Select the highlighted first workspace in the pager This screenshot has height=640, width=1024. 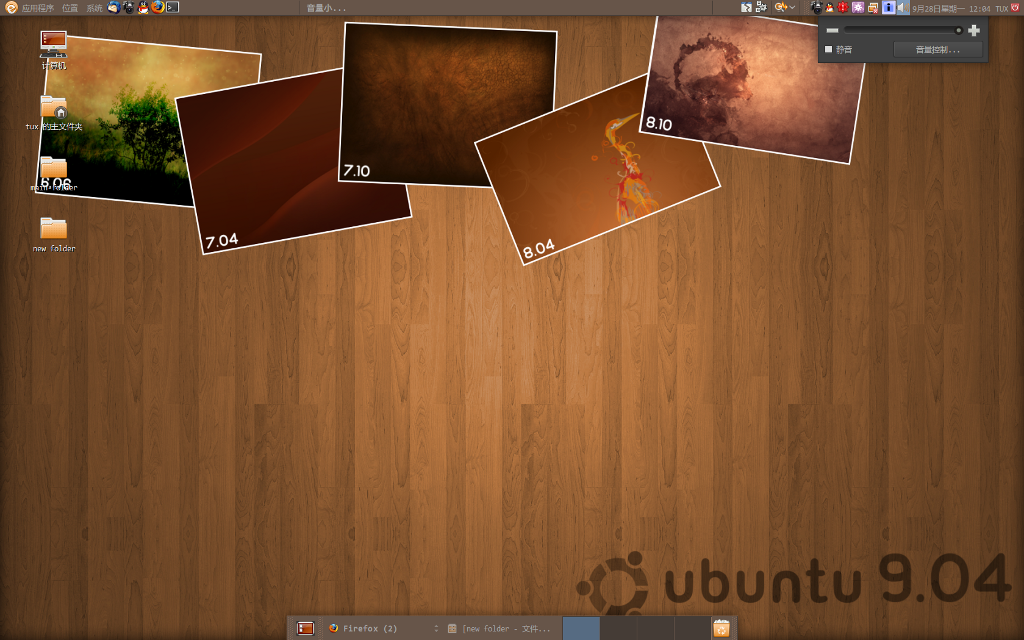(581, 628)
